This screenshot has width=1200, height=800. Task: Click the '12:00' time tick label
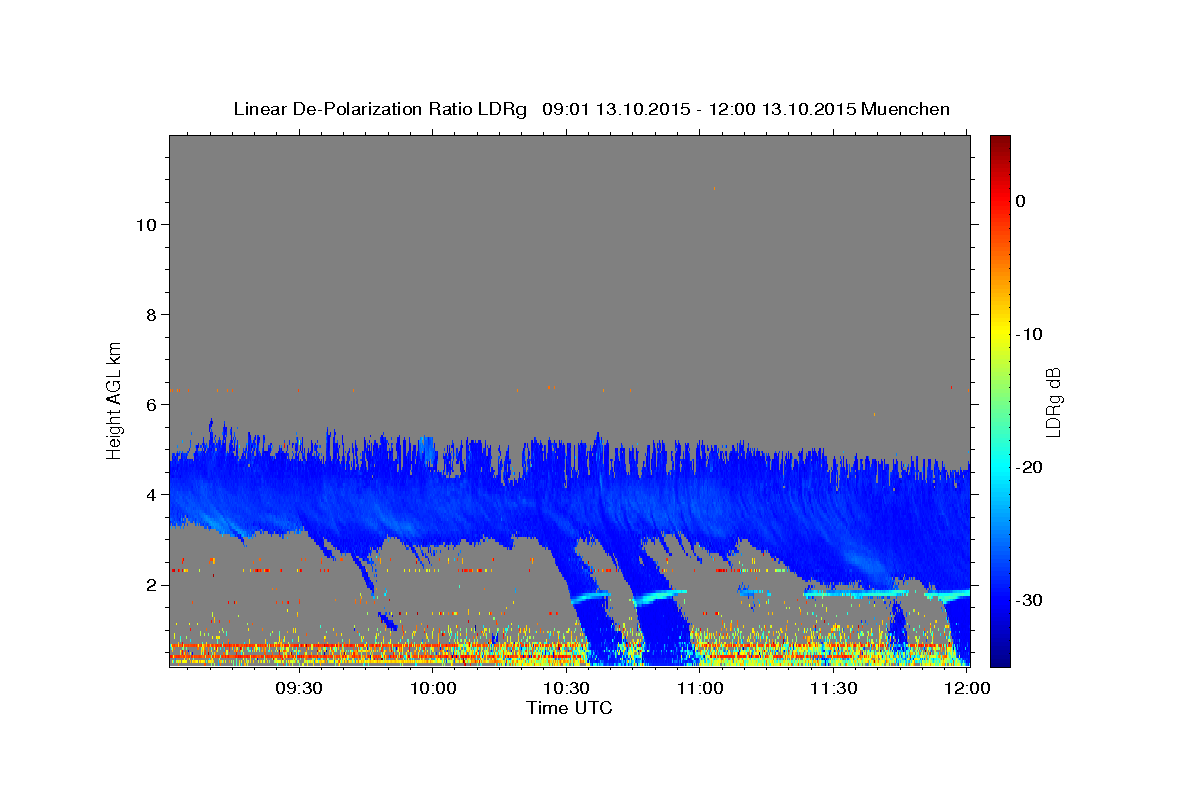tap(968, 688)
